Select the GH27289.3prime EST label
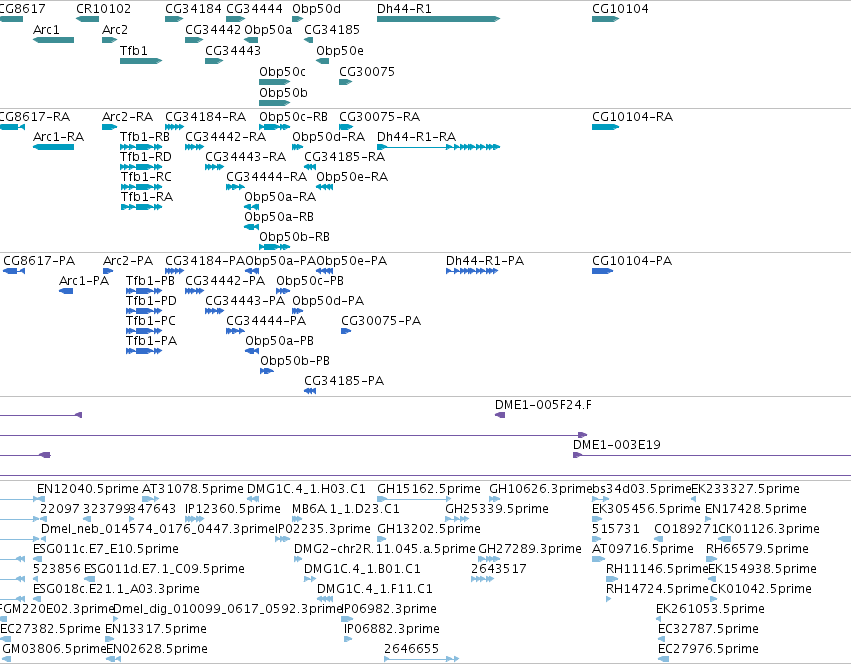This screenshot has height=664, width=851. tap(530, 549)
